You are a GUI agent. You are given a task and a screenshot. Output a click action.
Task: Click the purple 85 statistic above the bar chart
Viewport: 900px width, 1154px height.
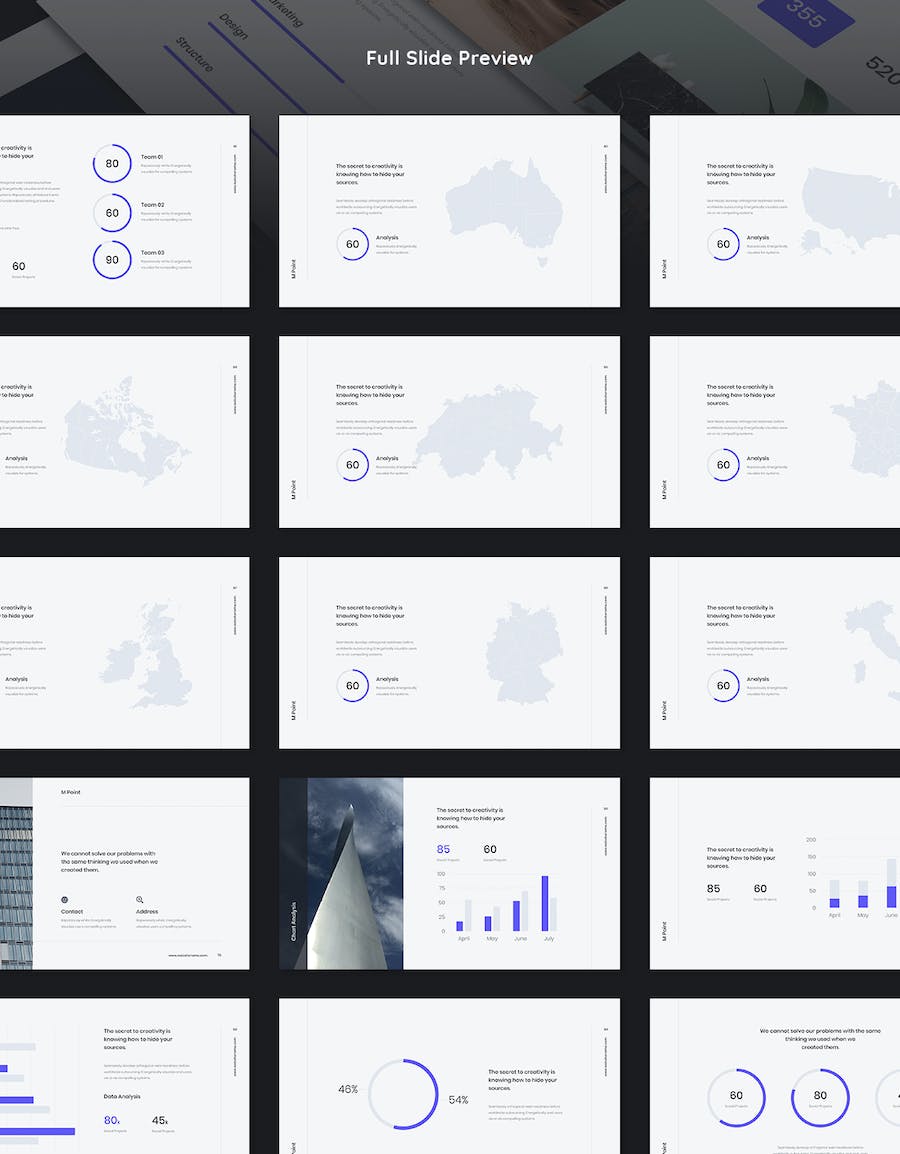click(x=443, y=849)
